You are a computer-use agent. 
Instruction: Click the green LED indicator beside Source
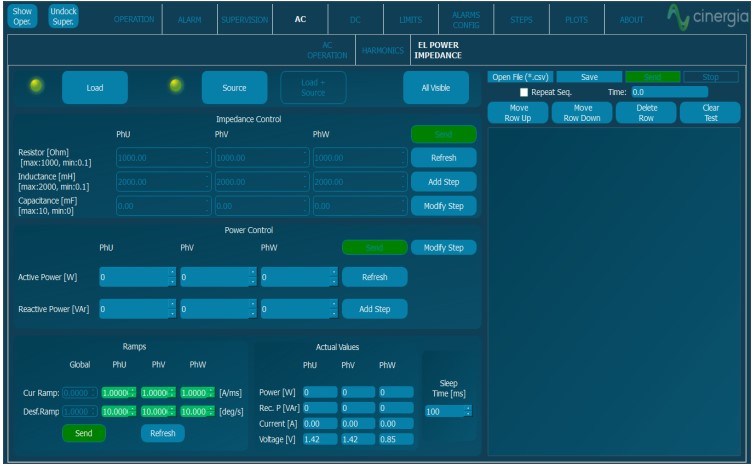pyautogui.click(x=174, y=87)
